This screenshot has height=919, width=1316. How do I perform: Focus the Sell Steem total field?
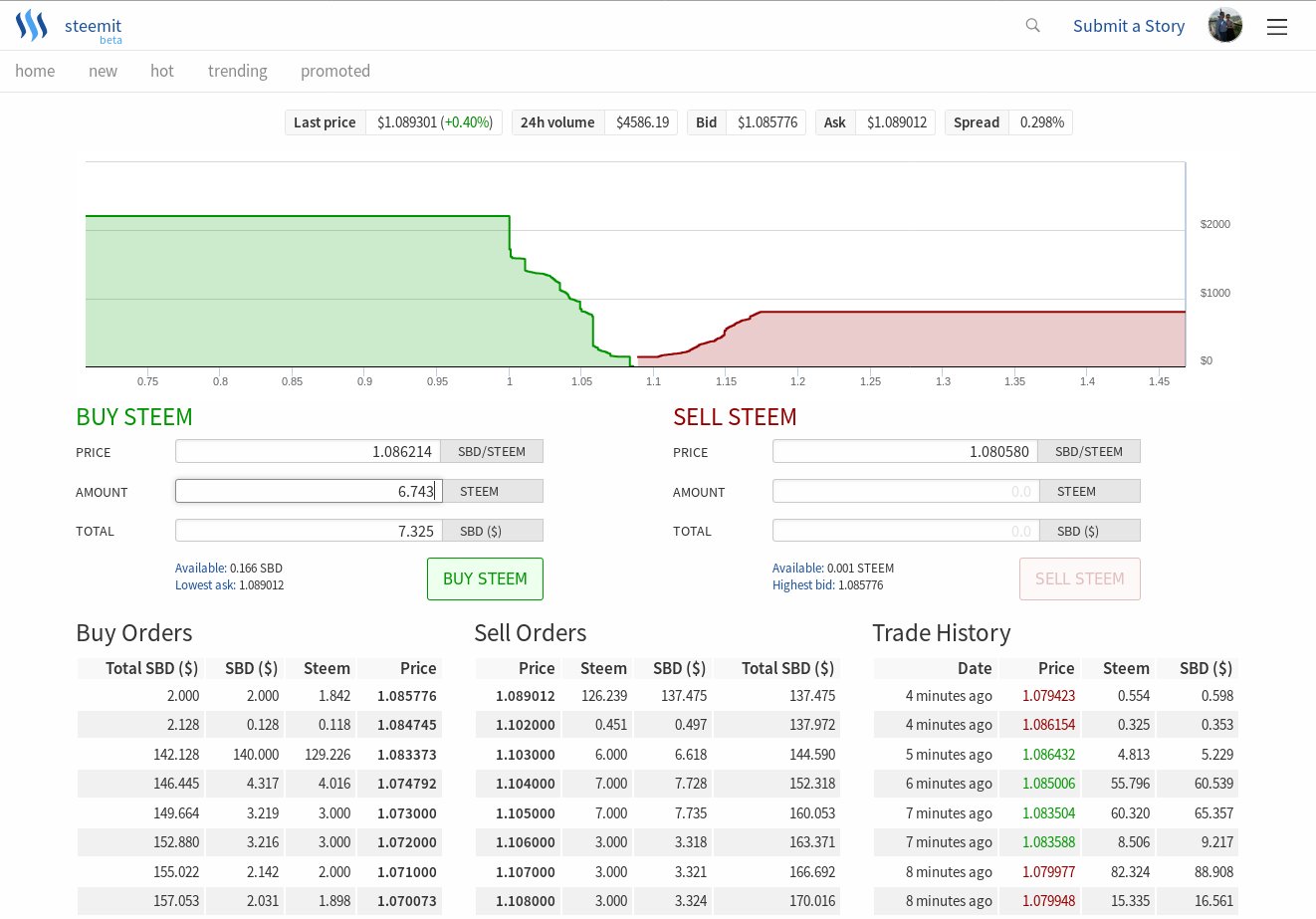pos(906,531)
